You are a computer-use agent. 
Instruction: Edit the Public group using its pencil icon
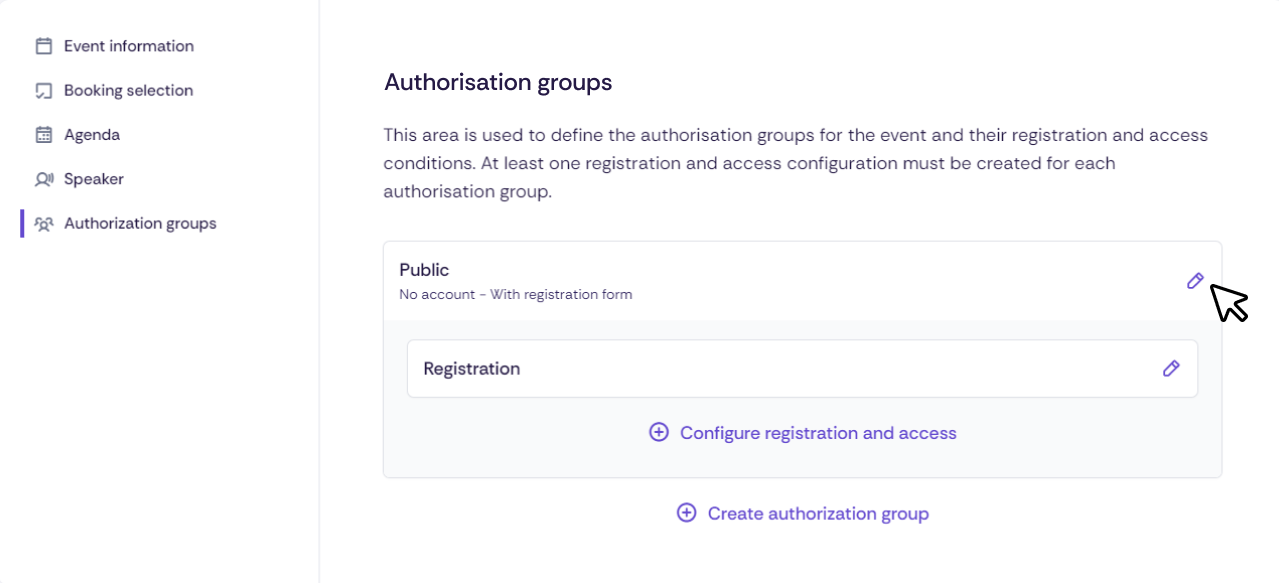click(x=1195, y=281)
